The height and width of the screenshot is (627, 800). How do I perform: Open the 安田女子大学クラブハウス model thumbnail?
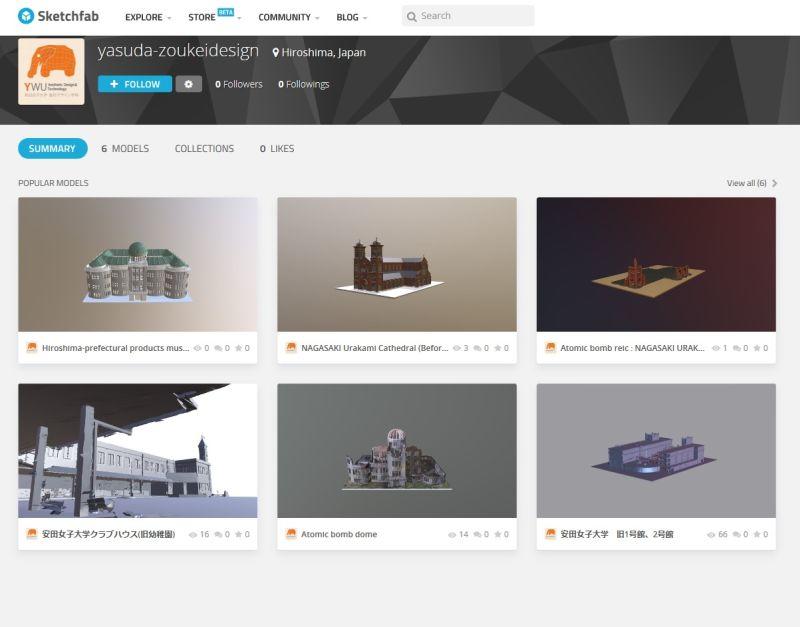tap(138, 451)
